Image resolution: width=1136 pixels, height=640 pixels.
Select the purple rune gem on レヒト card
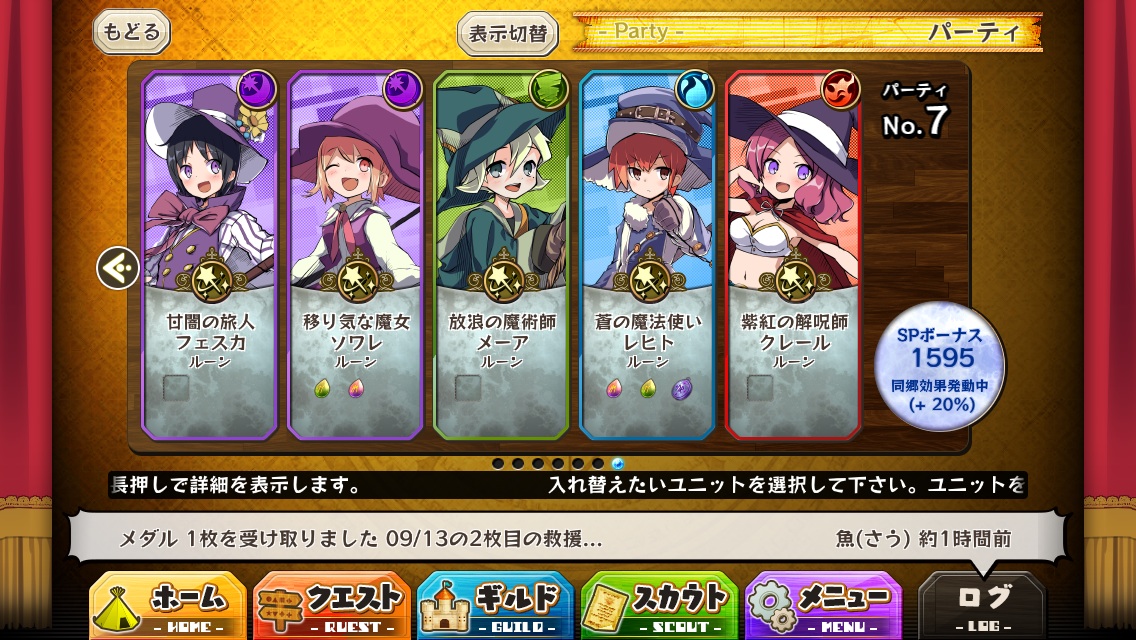pos(681,389)
